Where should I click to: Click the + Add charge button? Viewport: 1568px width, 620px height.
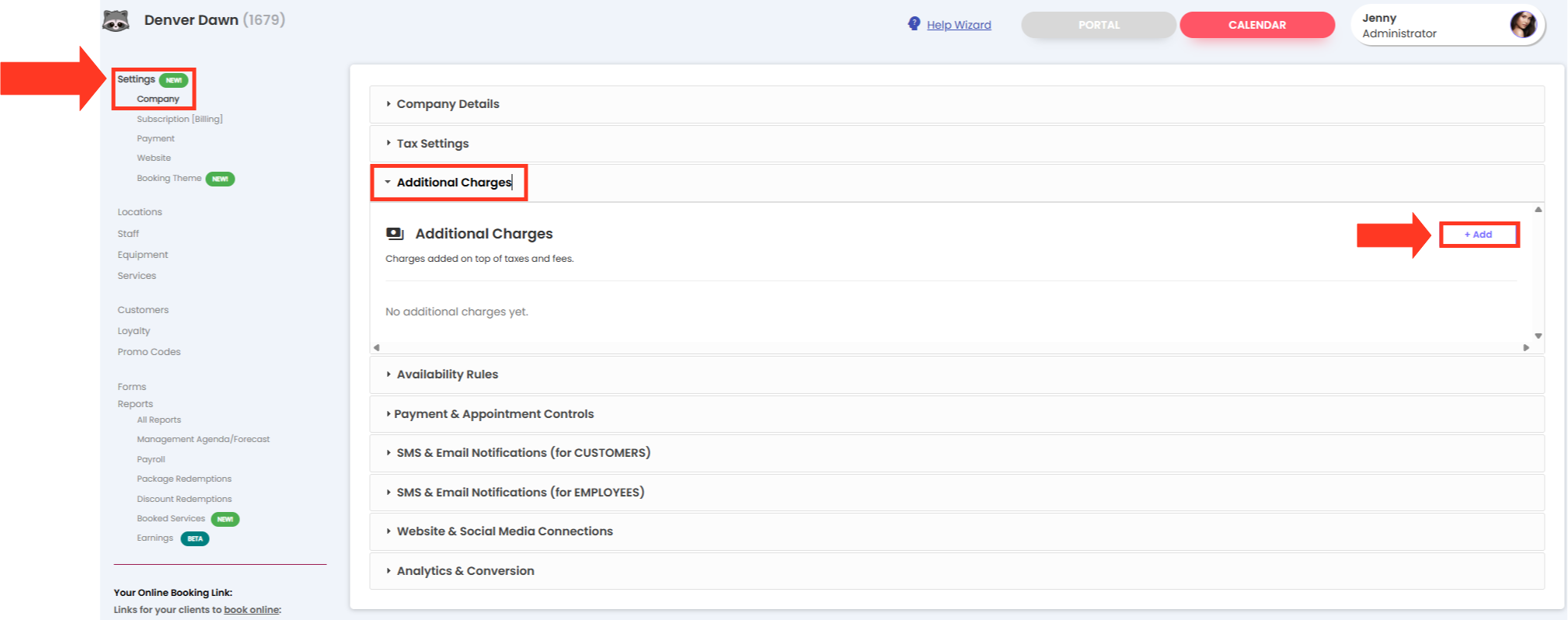(x=1479, y=235)
